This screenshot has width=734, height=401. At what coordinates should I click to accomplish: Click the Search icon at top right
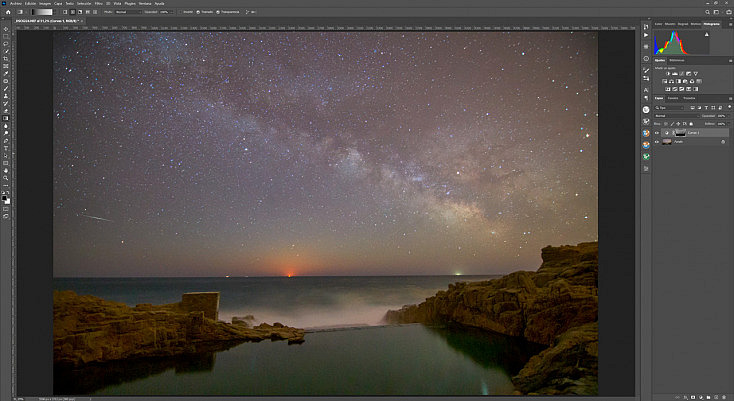[707, 12]
